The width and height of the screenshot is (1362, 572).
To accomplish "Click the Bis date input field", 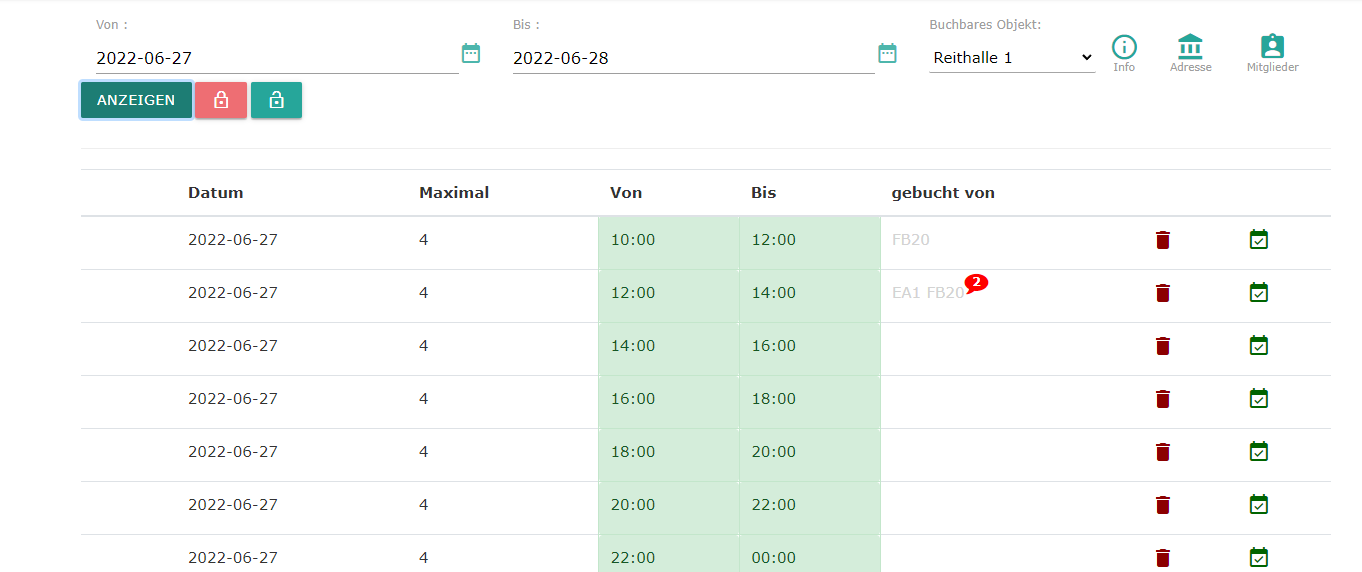I will tap(692, 58).
